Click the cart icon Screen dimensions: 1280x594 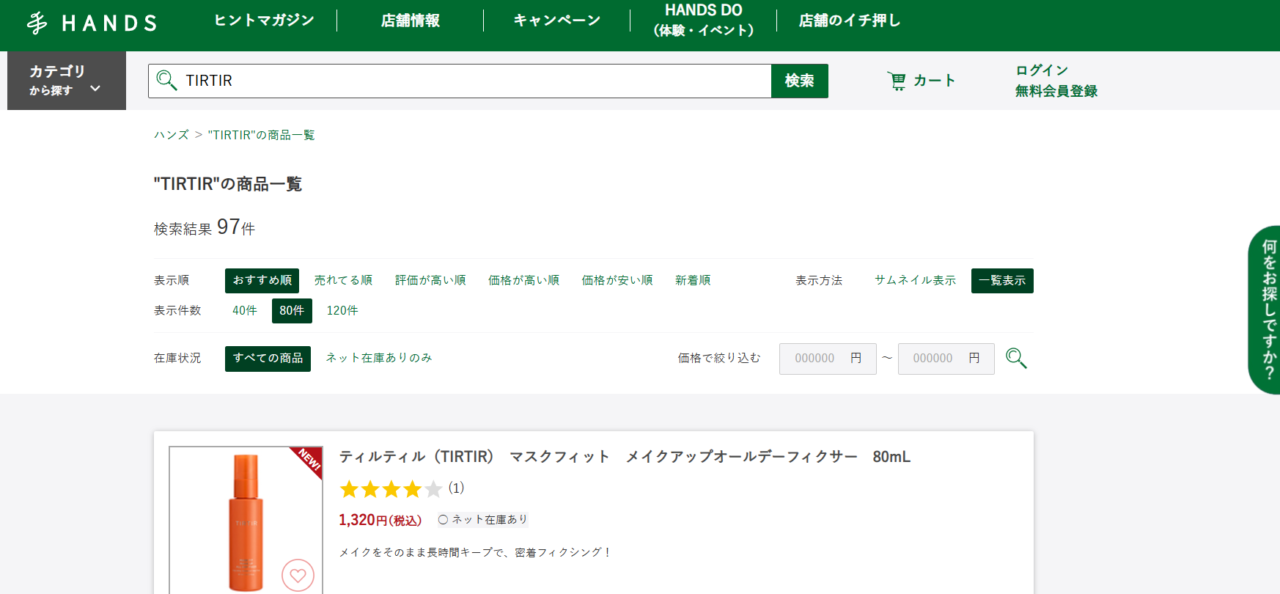pyautogui.click(x=897, y=81)
